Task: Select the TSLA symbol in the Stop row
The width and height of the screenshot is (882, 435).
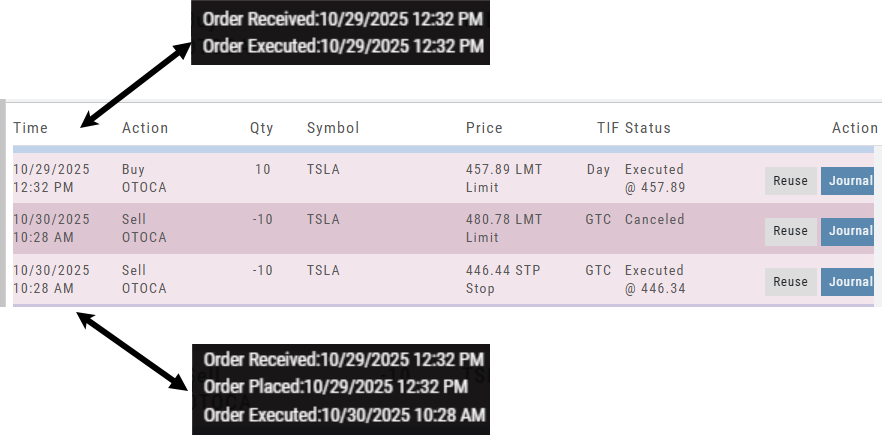Action: tap(323, 271)
